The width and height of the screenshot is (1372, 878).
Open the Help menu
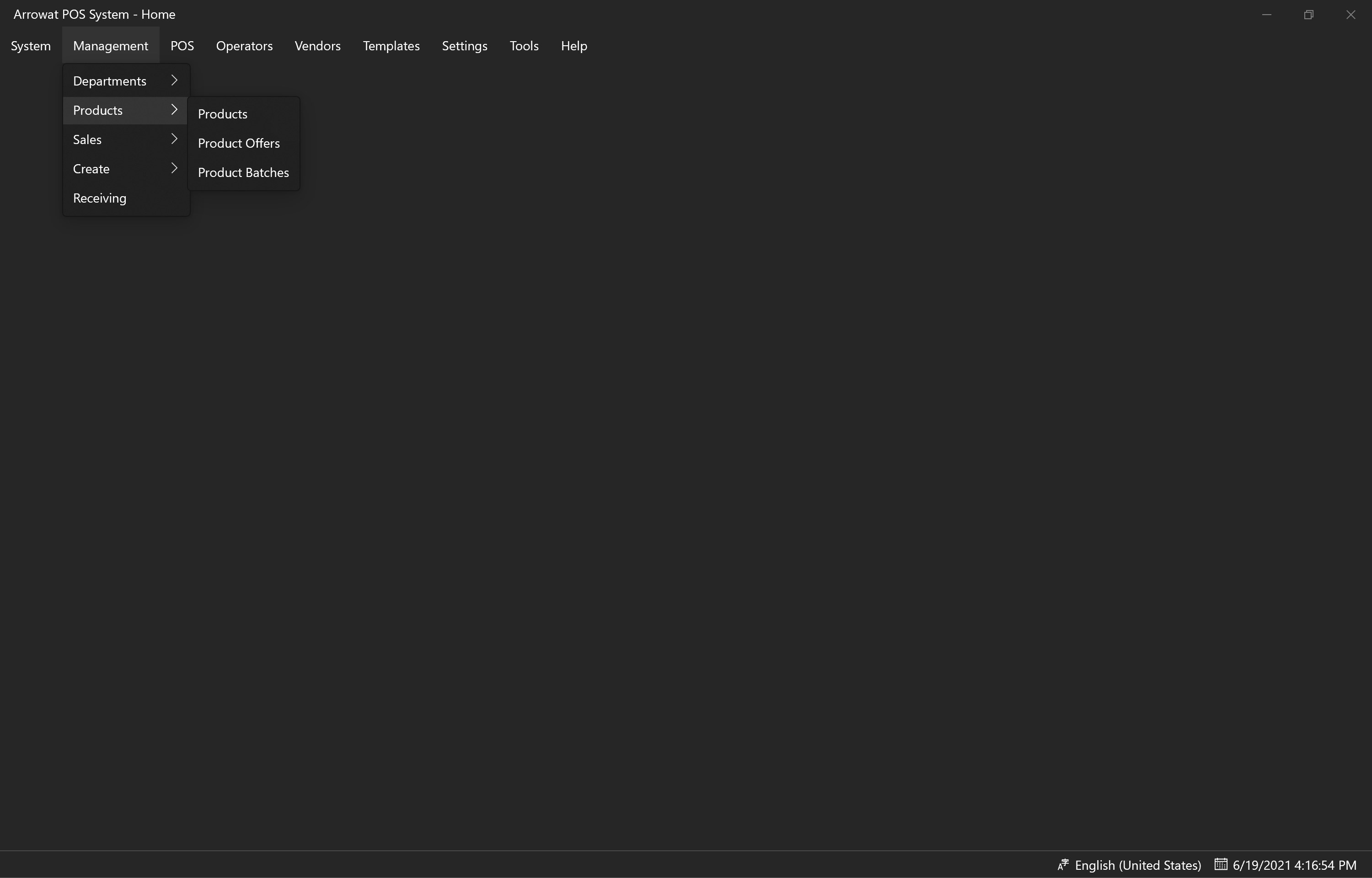[573, 46]
